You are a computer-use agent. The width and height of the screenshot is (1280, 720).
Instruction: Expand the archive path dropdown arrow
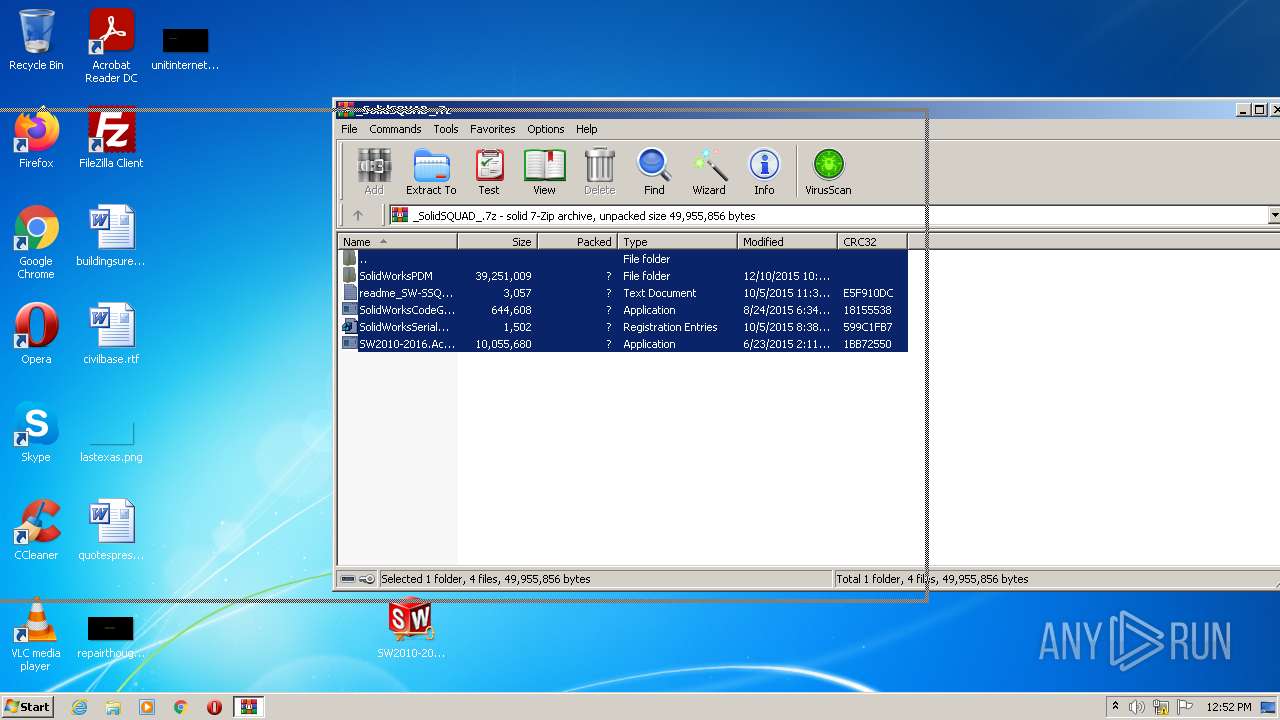[x=1274, y=215]
